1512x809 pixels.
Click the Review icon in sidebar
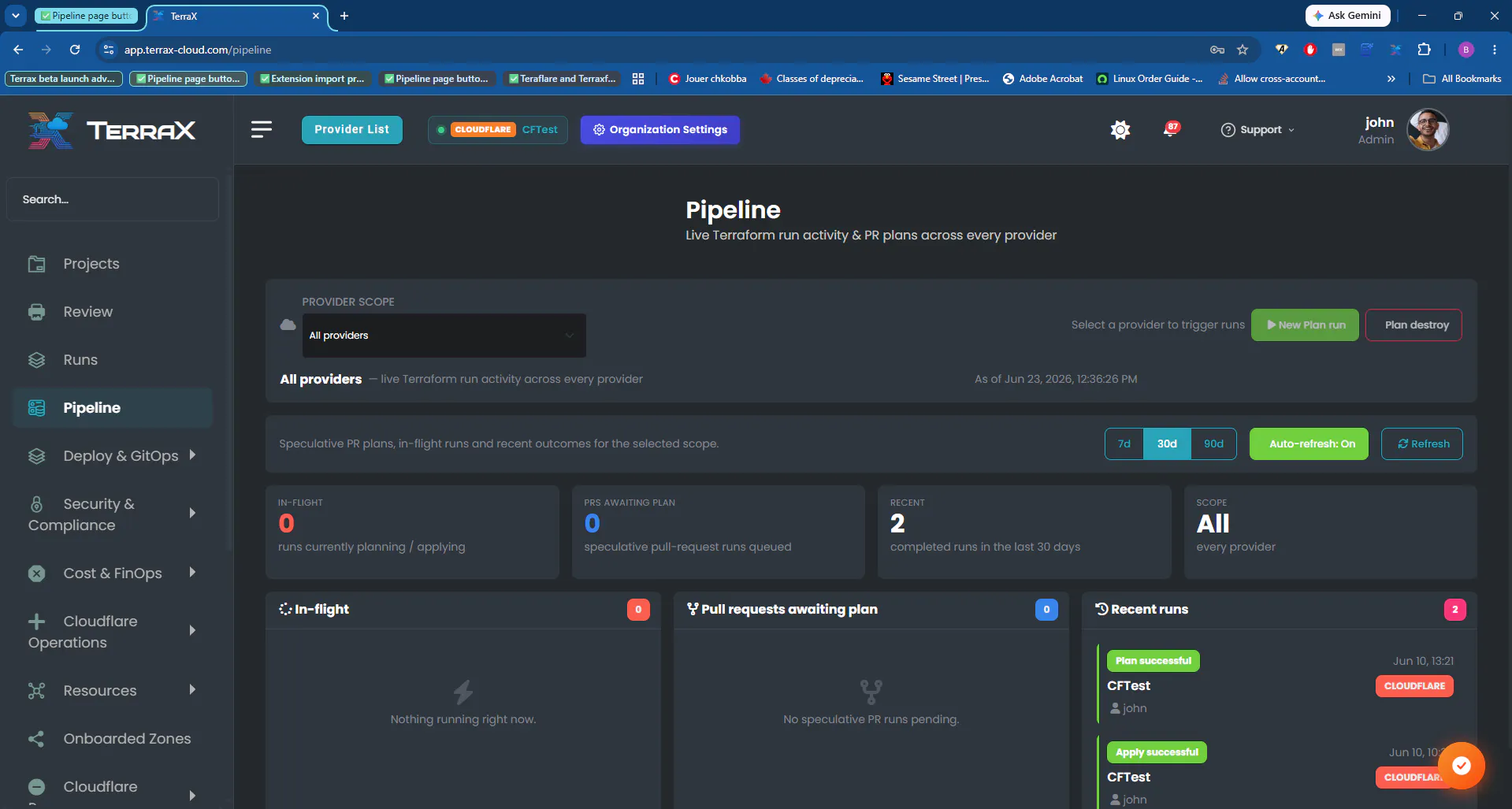37,312
